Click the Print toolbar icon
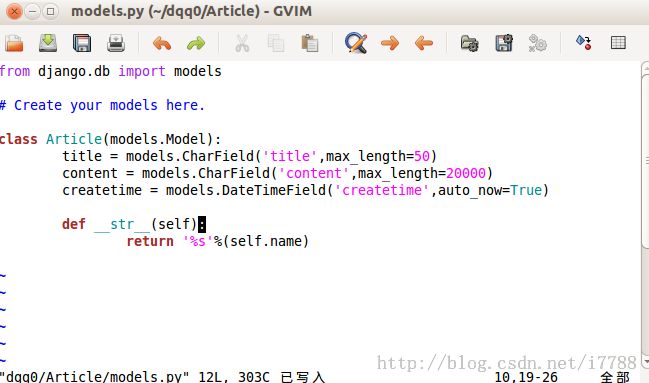The height and width of the screenshot is (383, 649). pos(116,43)
